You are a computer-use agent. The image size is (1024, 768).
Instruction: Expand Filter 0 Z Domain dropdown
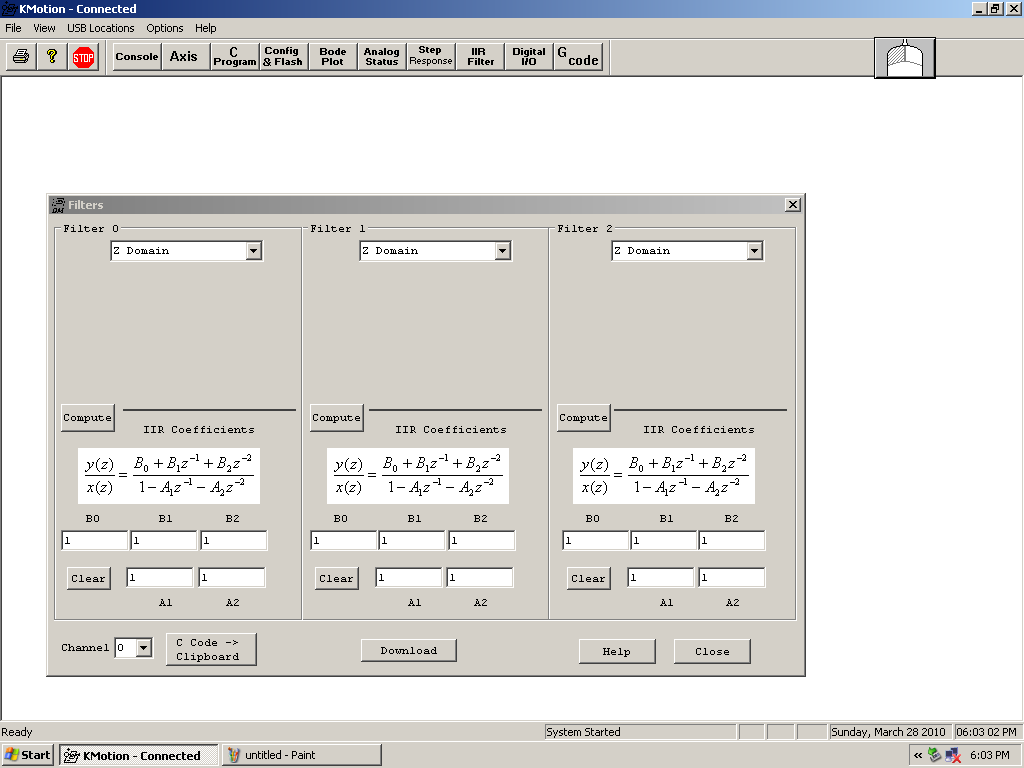253,251
